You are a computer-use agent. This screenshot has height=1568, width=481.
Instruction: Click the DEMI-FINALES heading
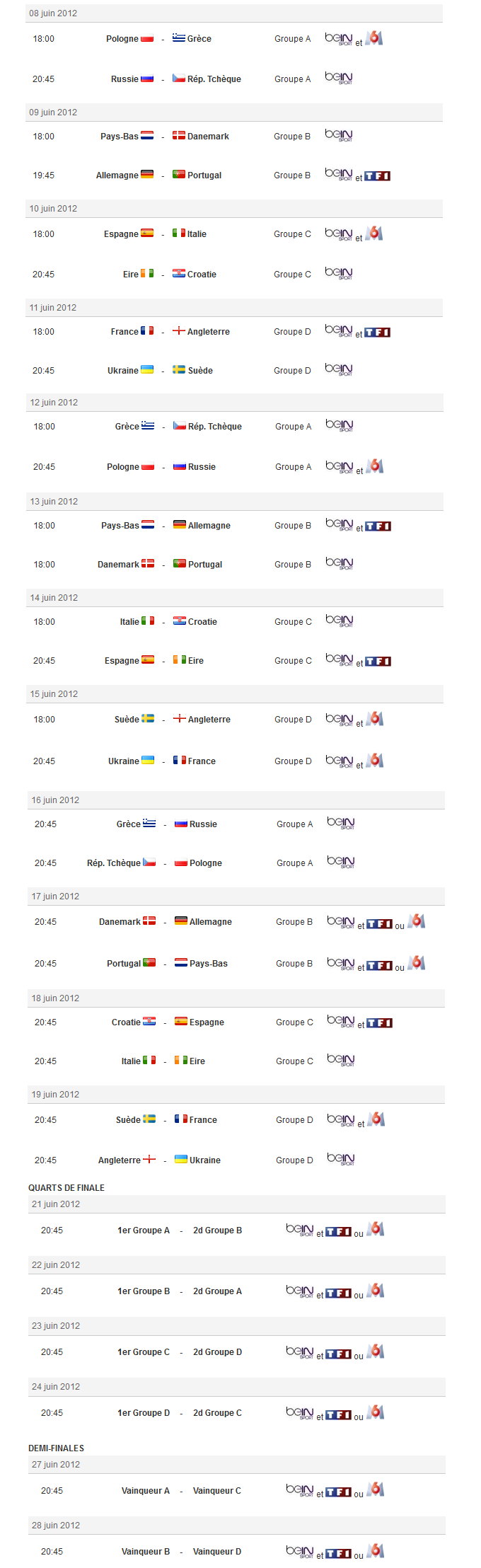pos(57,1448)
